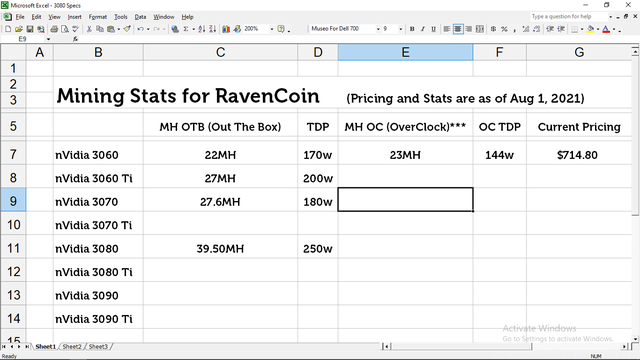Align cell text left
Screen dimensions: 640x360
447,29
